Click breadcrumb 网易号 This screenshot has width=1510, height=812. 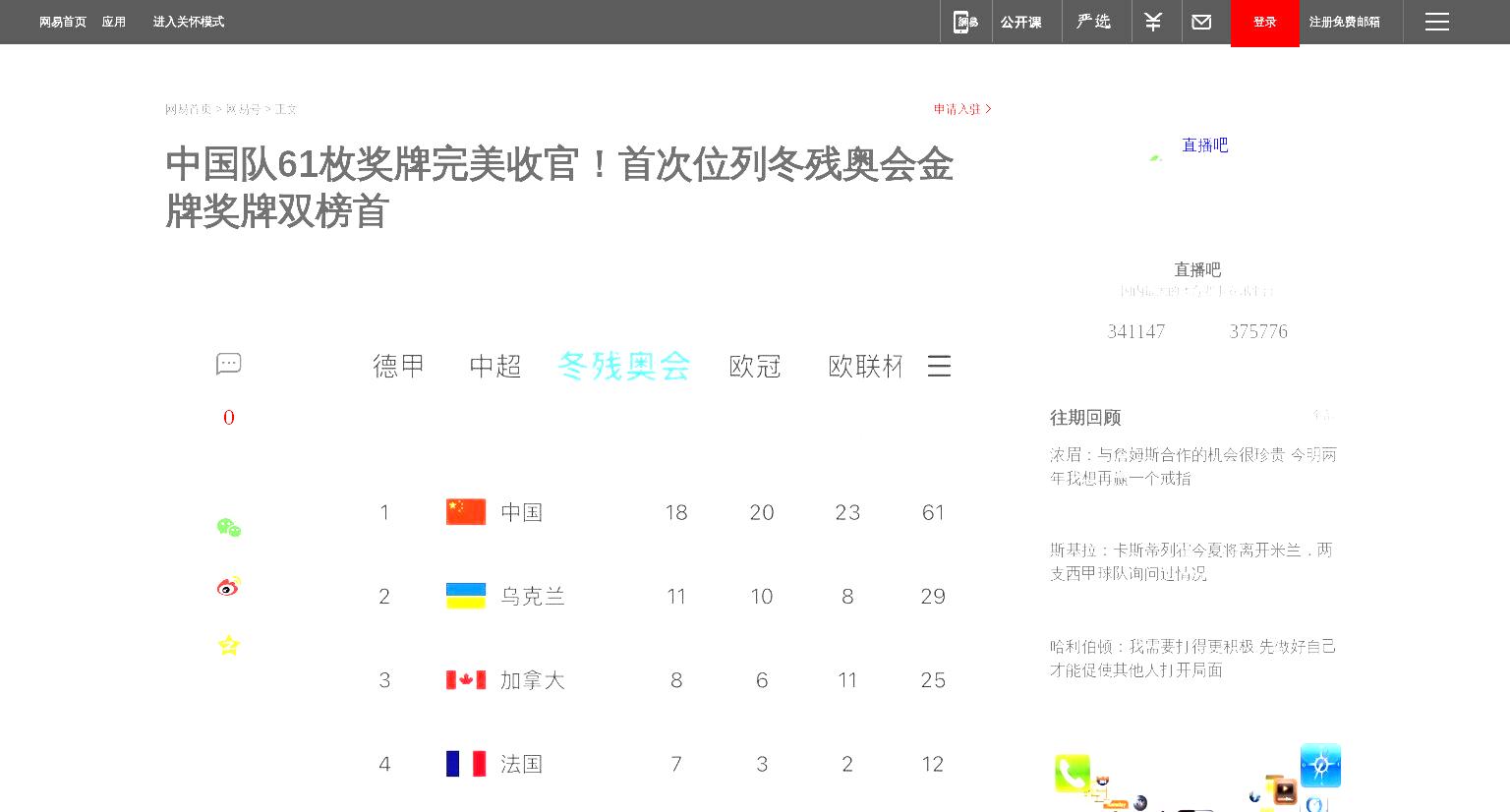tap(243, 109)
